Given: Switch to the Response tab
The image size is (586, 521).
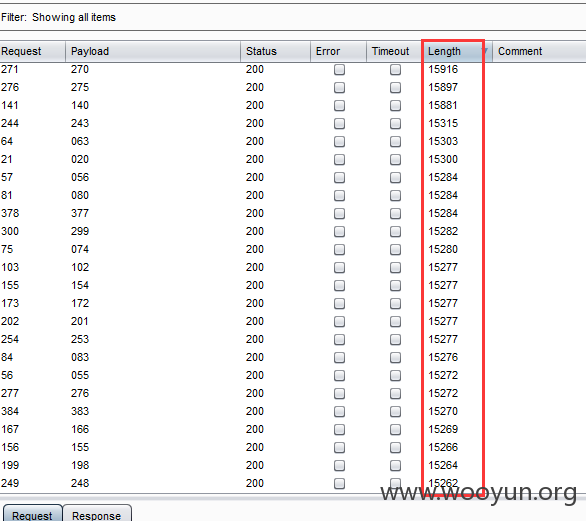Looking at the screenshot, I should (x=97, y=514).
